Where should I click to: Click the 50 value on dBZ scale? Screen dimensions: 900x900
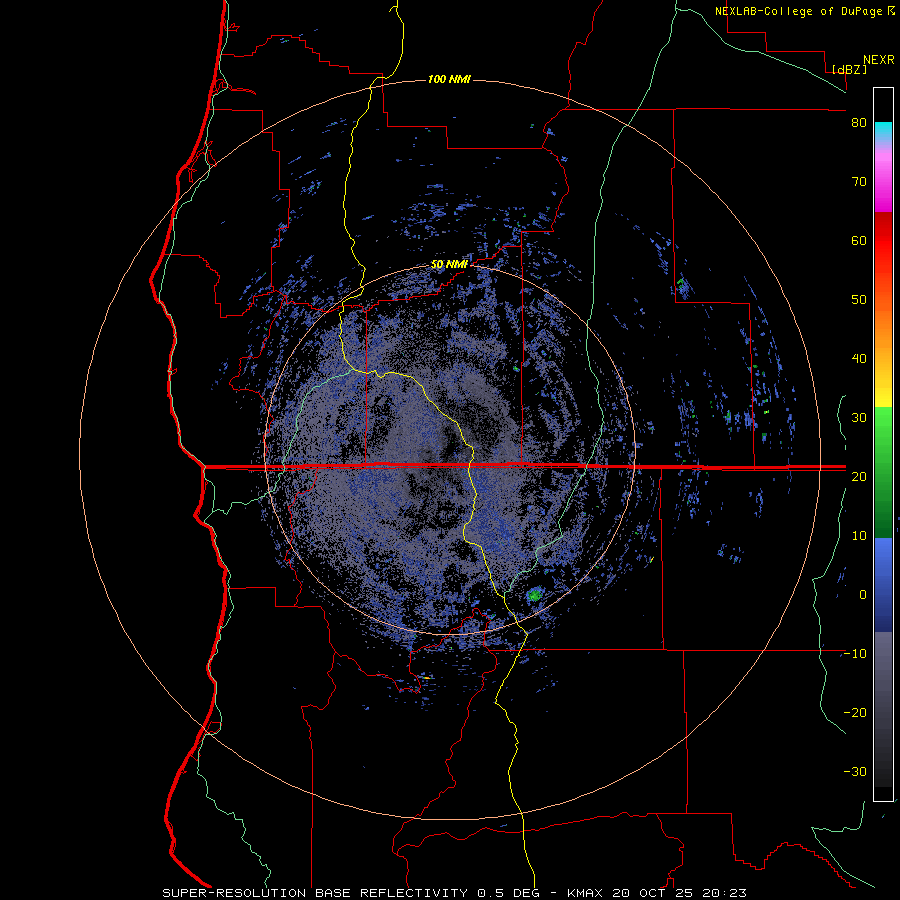(859, 300)
